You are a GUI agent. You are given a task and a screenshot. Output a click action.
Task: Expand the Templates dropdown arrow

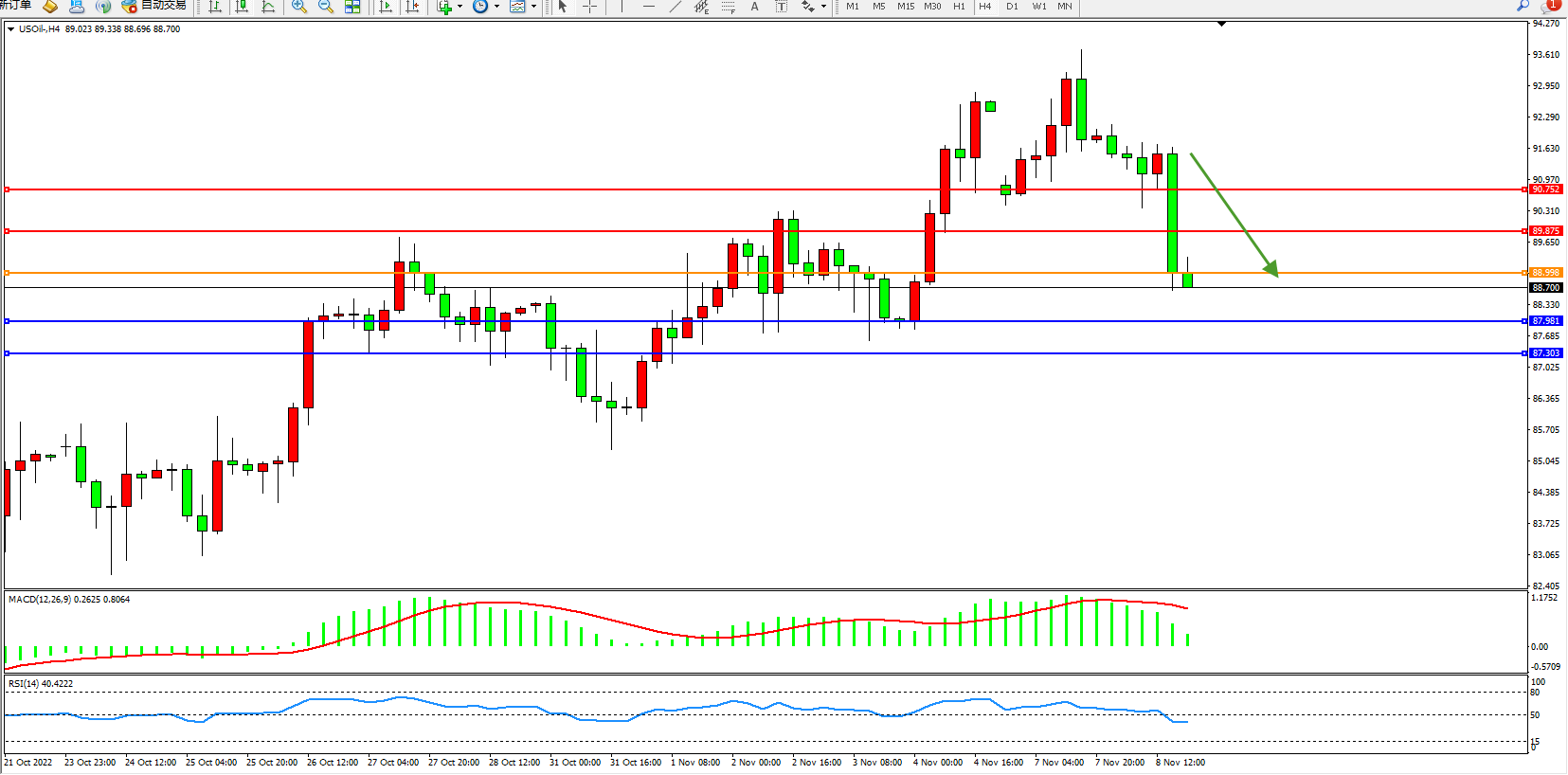533,7
